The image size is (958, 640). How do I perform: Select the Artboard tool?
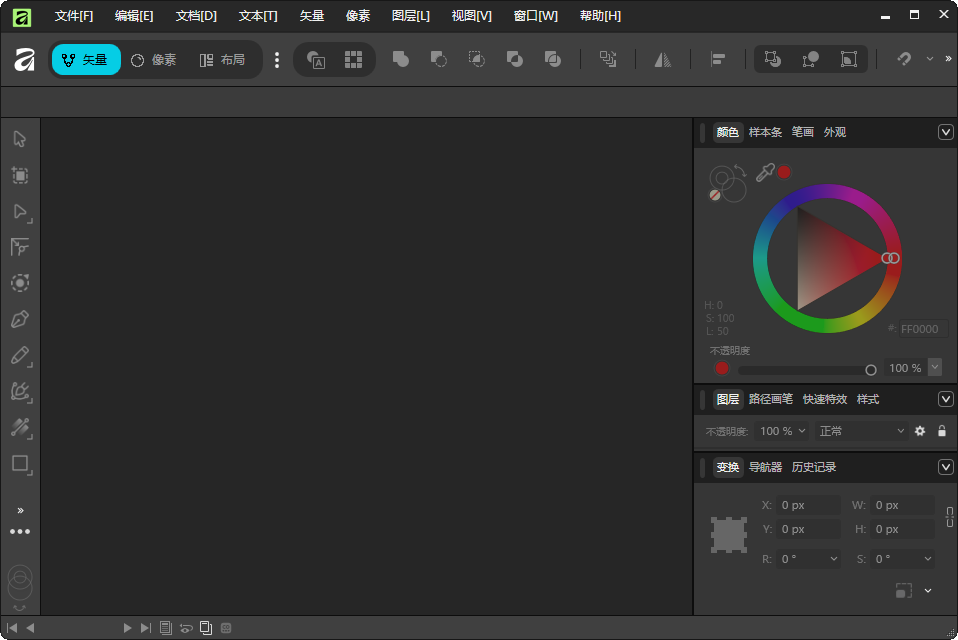click(x=20, y=176)
